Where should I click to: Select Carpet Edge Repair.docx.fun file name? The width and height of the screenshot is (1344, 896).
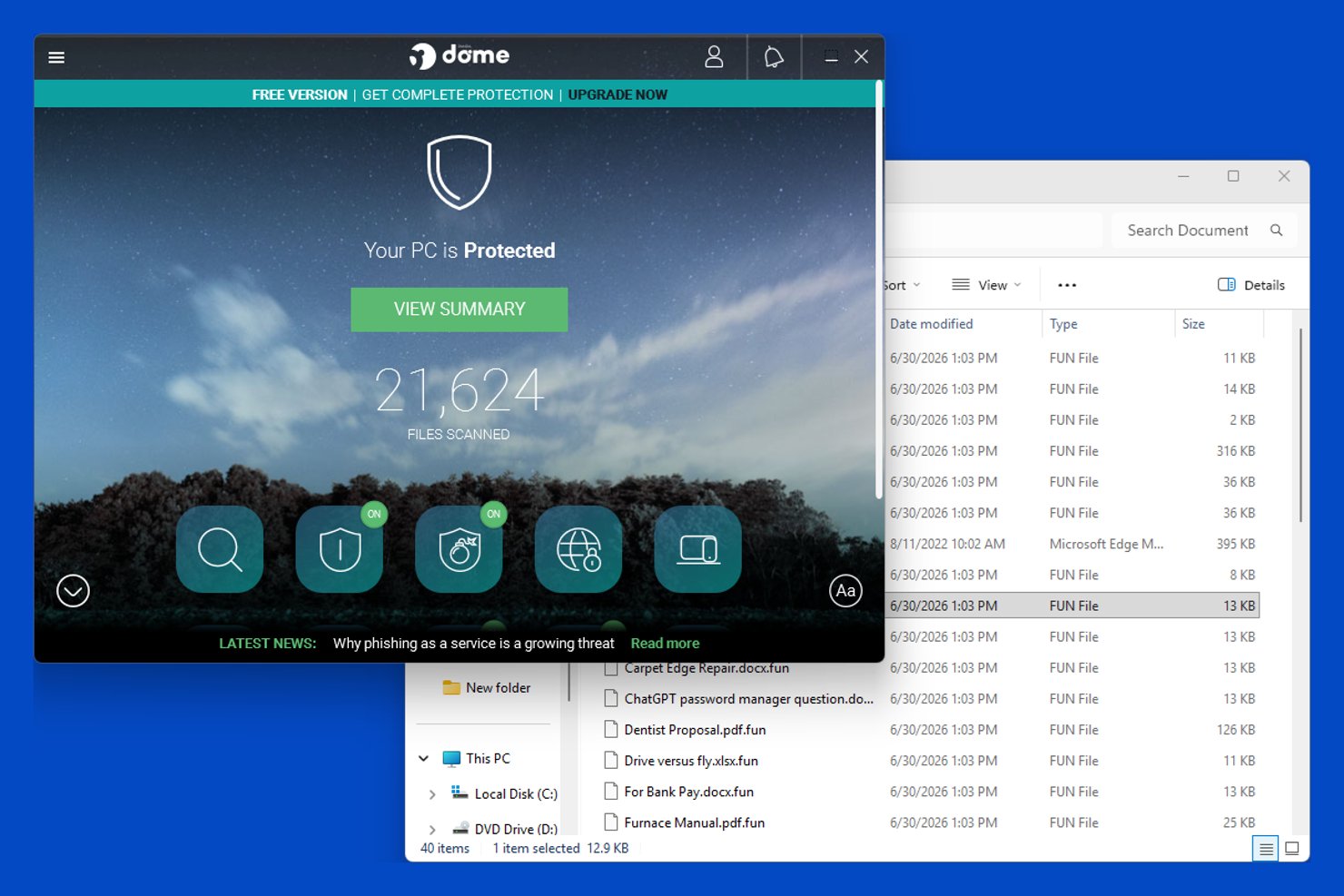(707, 668)
